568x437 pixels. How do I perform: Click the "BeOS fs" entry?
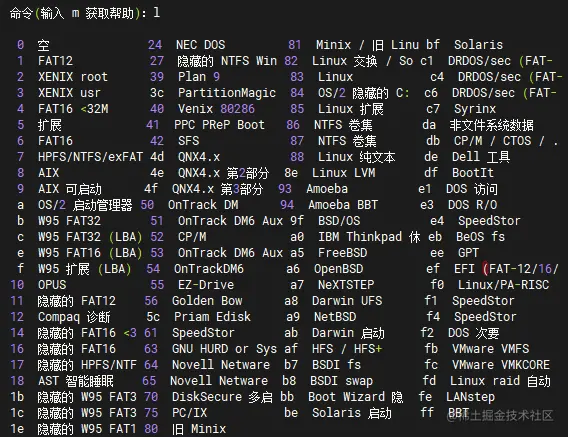[x=480, y=237]
